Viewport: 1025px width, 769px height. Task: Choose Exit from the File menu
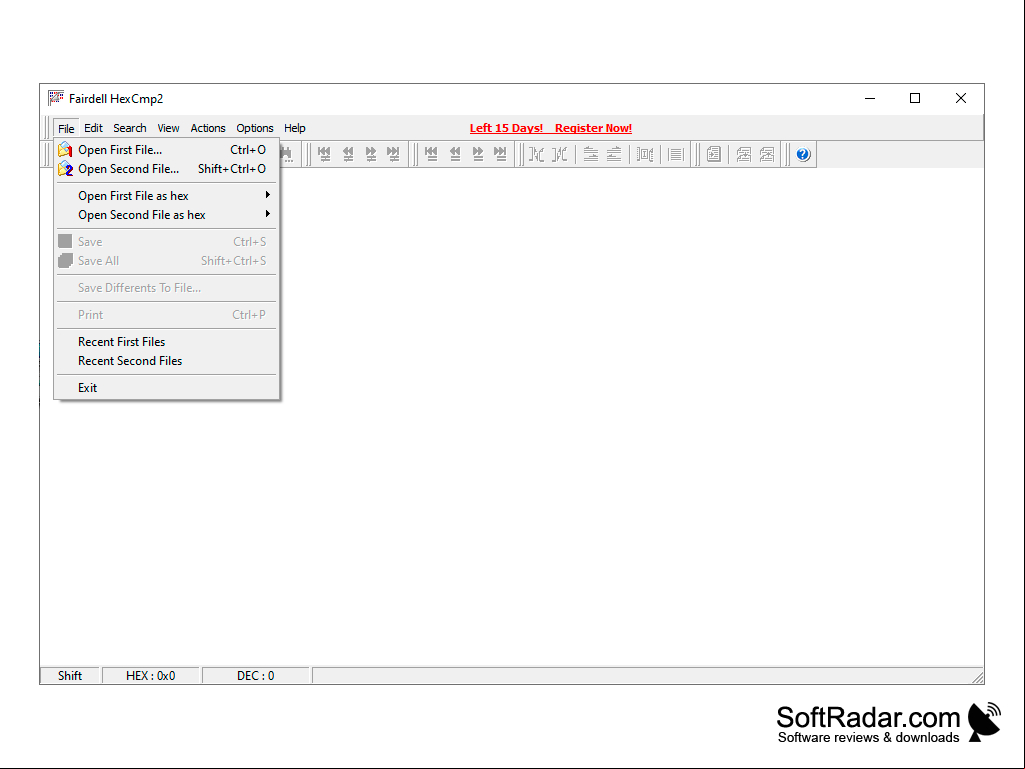coord(167,388)
